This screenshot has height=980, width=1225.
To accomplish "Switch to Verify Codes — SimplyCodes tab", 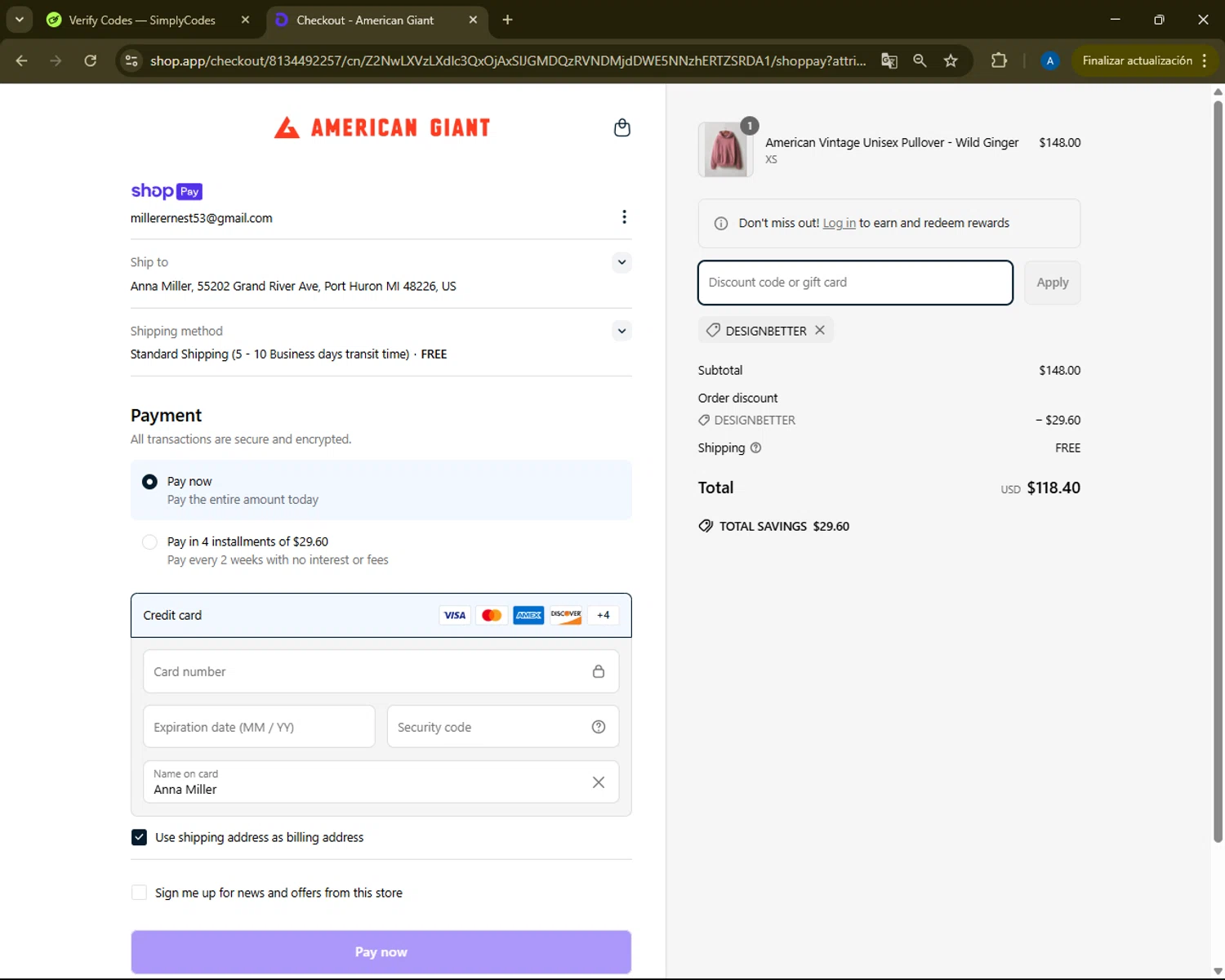I will pos(142,20).
